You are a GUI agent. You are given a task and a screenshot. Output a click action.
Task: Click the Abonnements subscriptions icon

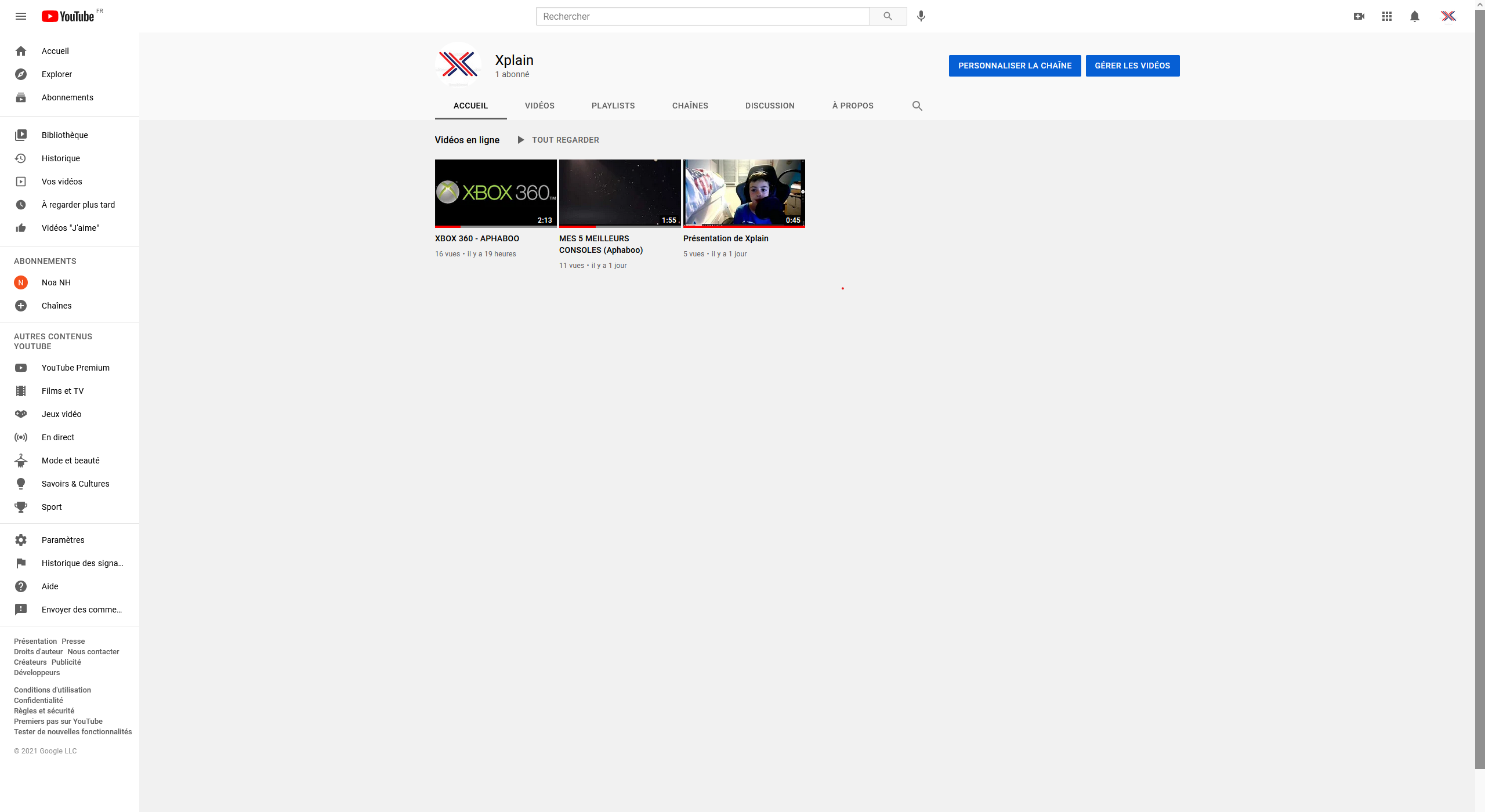point(21,97)
